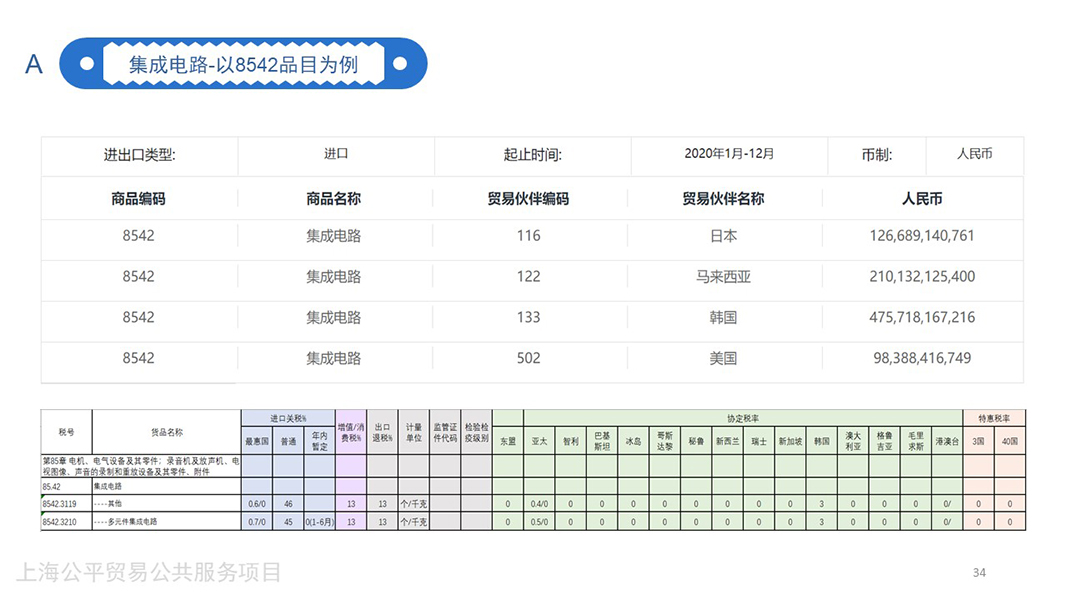Select the 日本 trade partner row
This screenshot has width=1067, height=600.
(723, 236)
